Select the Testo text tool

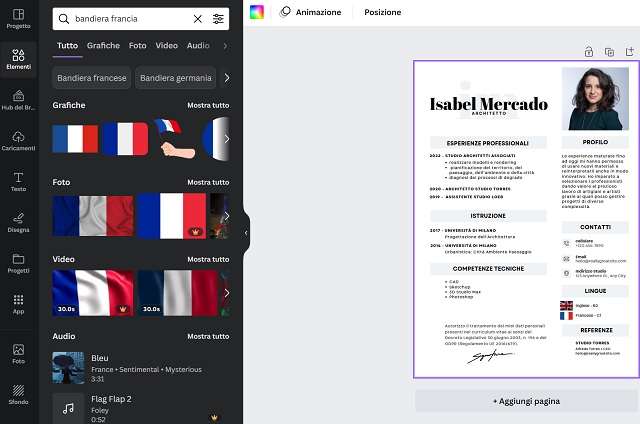point(18,182)
